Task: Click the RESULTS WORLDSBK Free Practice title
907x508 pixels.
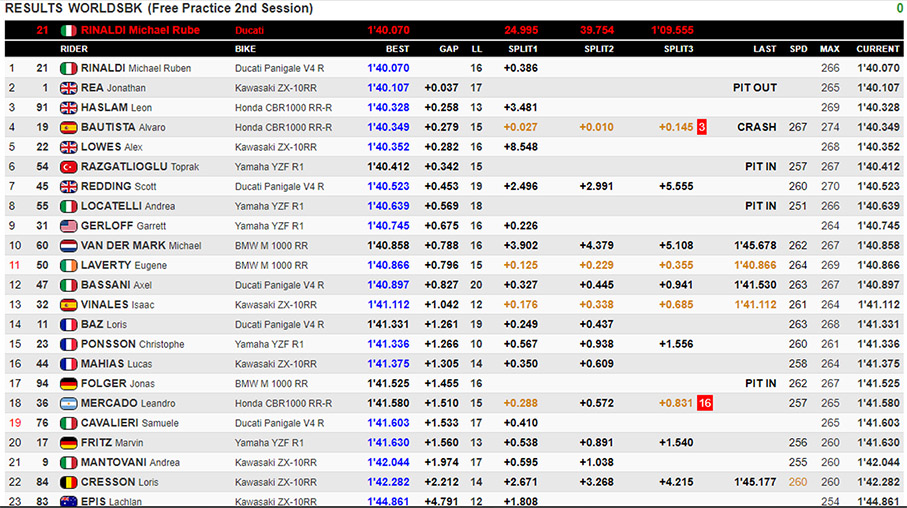Action: [159, 8]
